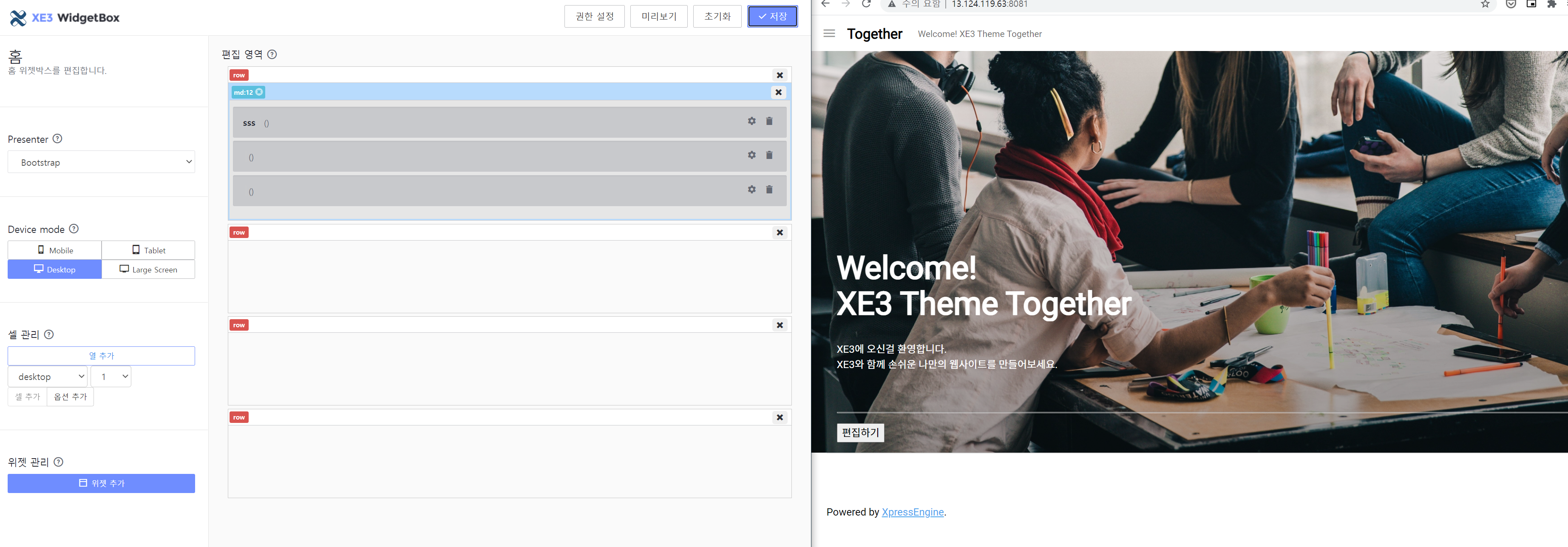1568x547 pixels.
Task: Open help icon next to Device mode
Action: 74,229
